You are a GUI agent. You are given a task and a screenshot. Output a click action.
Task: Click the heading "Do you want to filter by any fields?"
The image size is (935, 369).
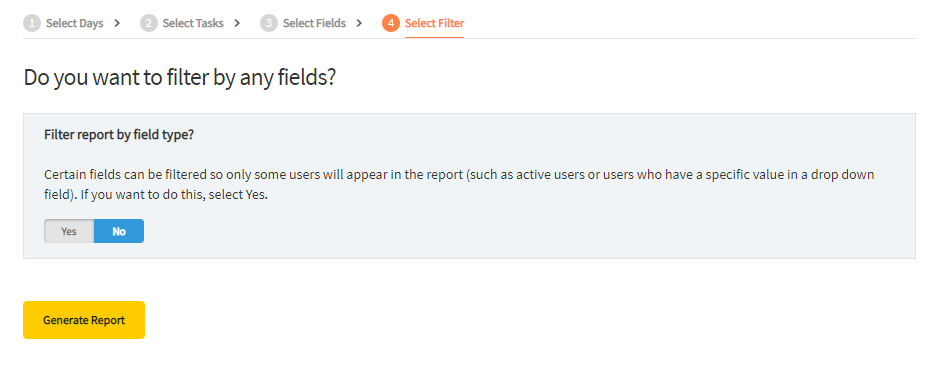tap(180, 78)
